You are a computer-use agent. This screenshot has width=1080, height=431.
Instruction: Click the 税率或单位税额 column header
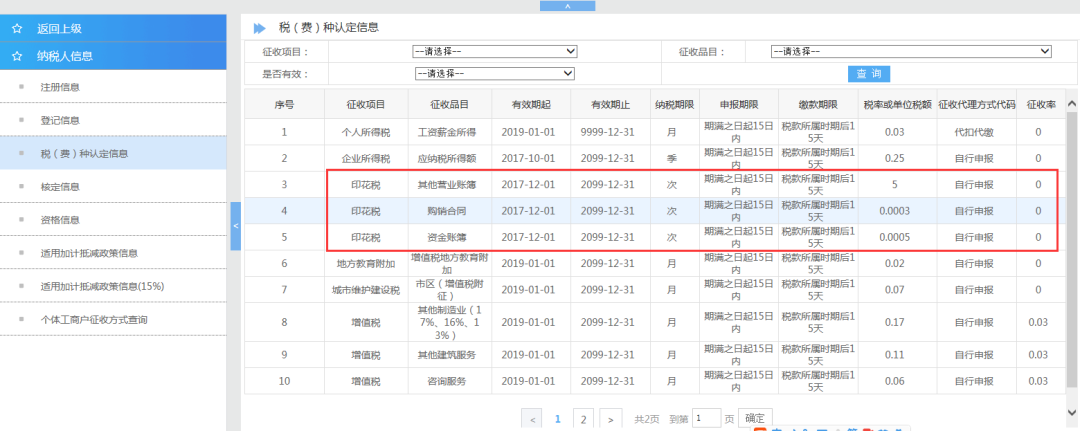[897, 105]
